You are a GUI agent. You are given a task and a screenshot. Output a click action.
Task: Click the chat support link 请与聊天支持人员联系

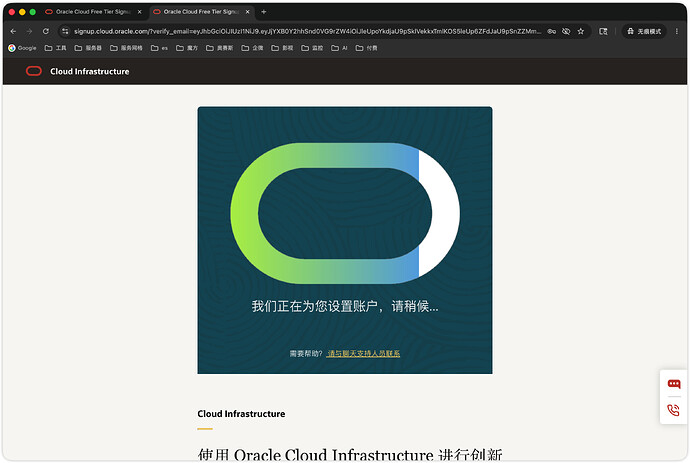click(x=363, y=353)
